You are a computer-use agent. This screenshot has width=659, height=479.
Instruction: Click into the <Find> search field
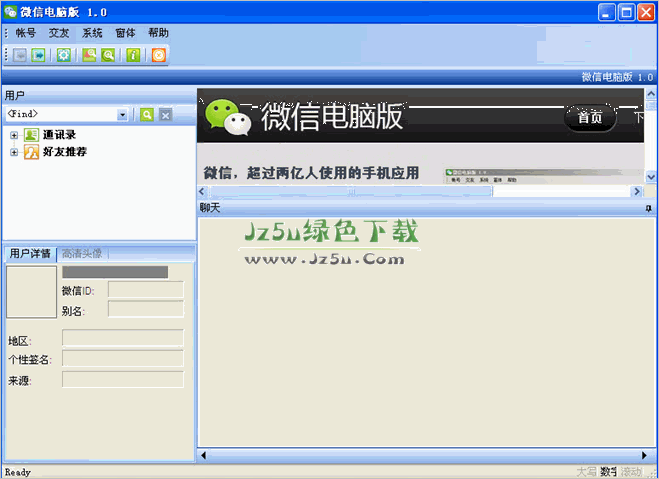(x=61, y=114)
